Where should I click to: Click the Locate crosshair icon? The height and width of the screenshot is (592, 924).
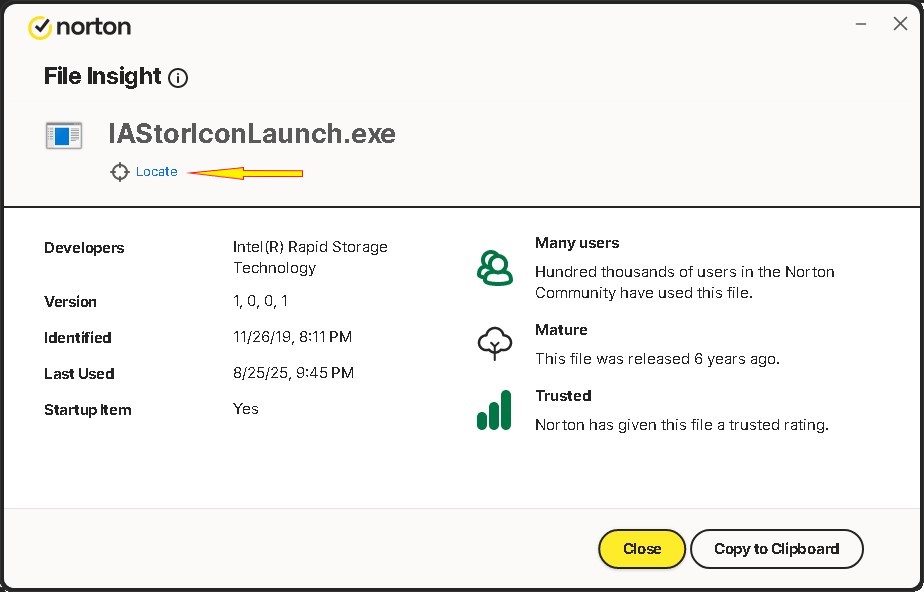120,172
